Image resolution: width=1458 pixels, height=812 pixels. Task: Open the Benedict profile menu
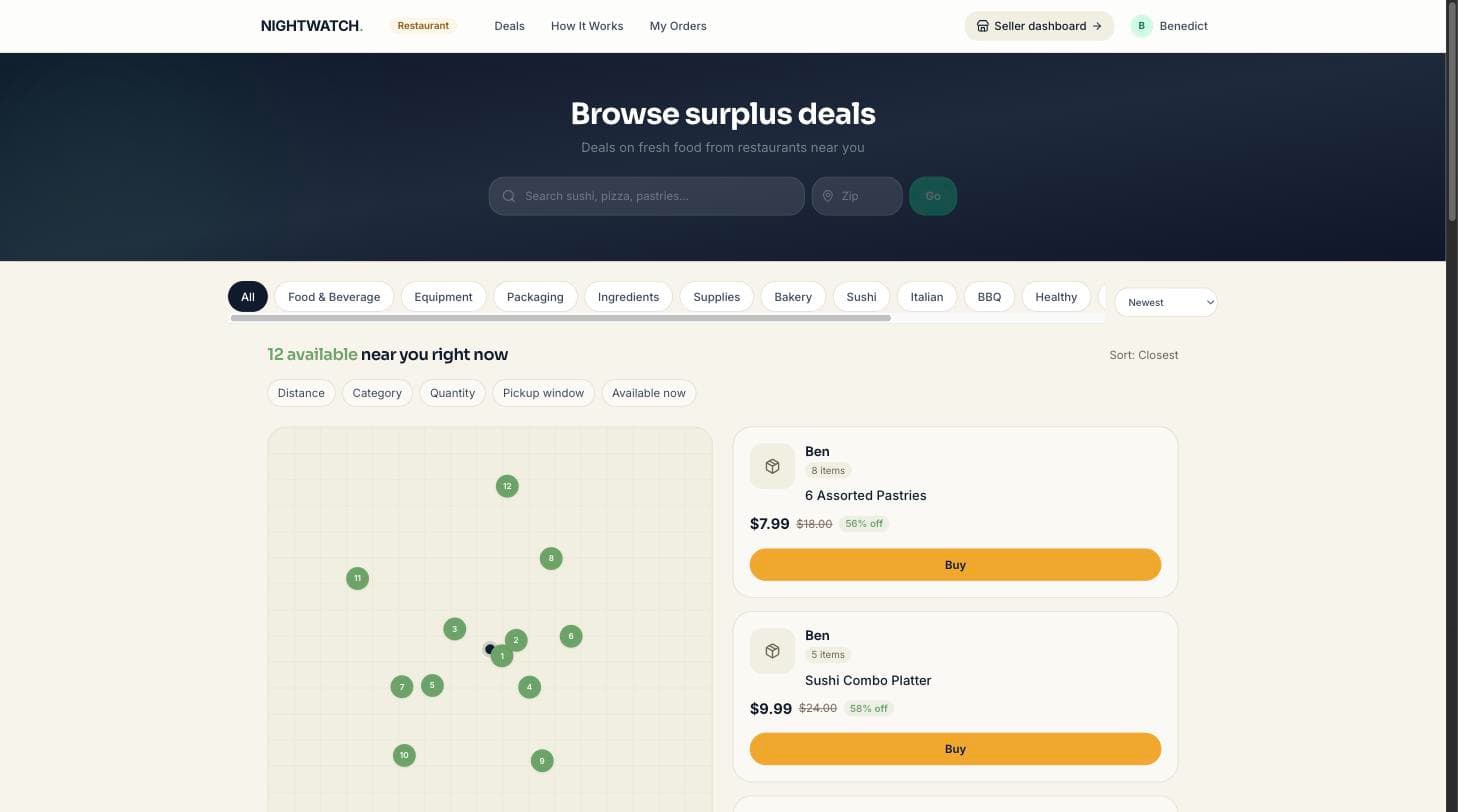point(1169,26)
